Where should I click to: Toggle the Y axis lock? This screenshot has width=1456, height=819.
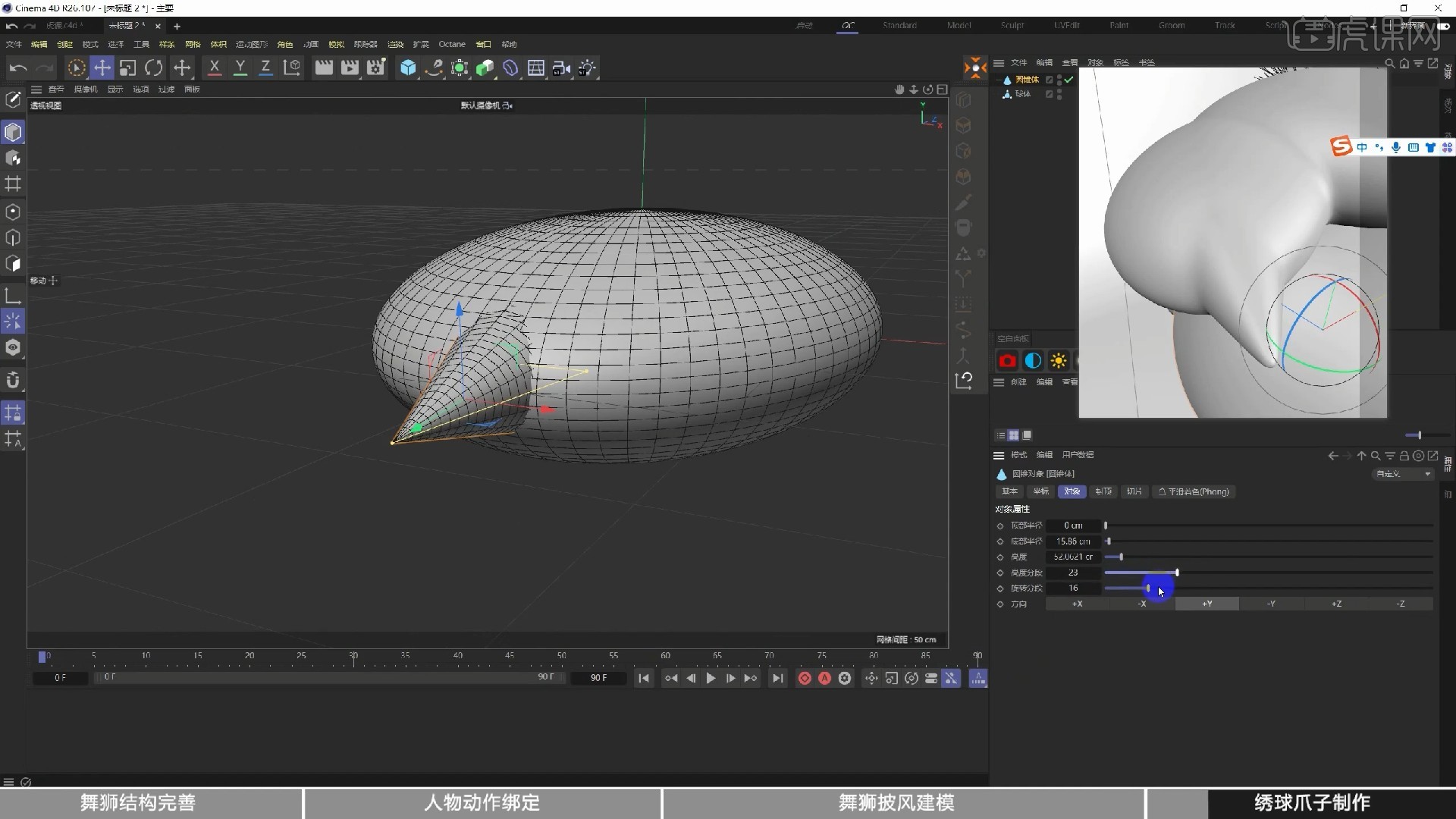click(x=240, y=68)
